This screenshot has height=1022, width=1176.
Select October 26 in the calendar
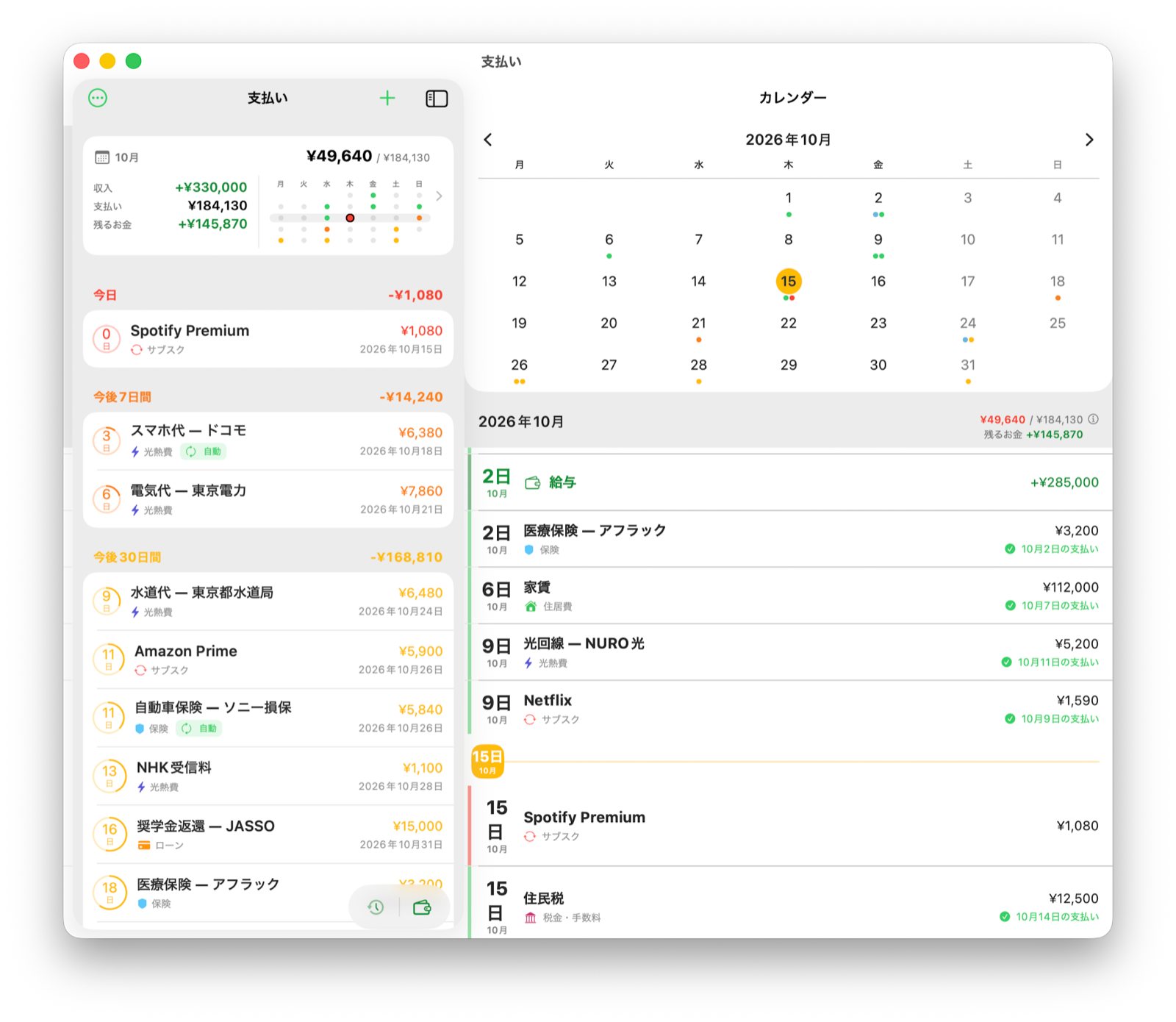pos(520,365)
